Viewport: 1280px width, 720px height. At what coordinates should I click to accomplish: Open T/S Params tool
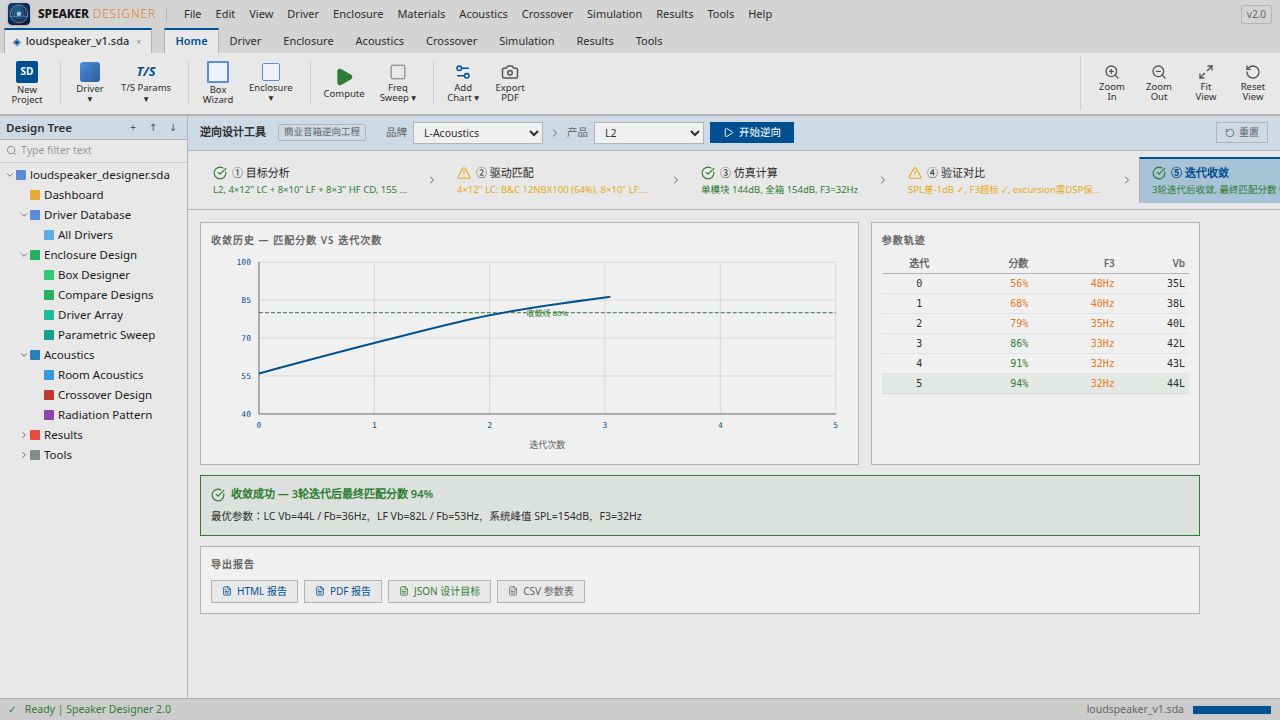click(146, 82)
